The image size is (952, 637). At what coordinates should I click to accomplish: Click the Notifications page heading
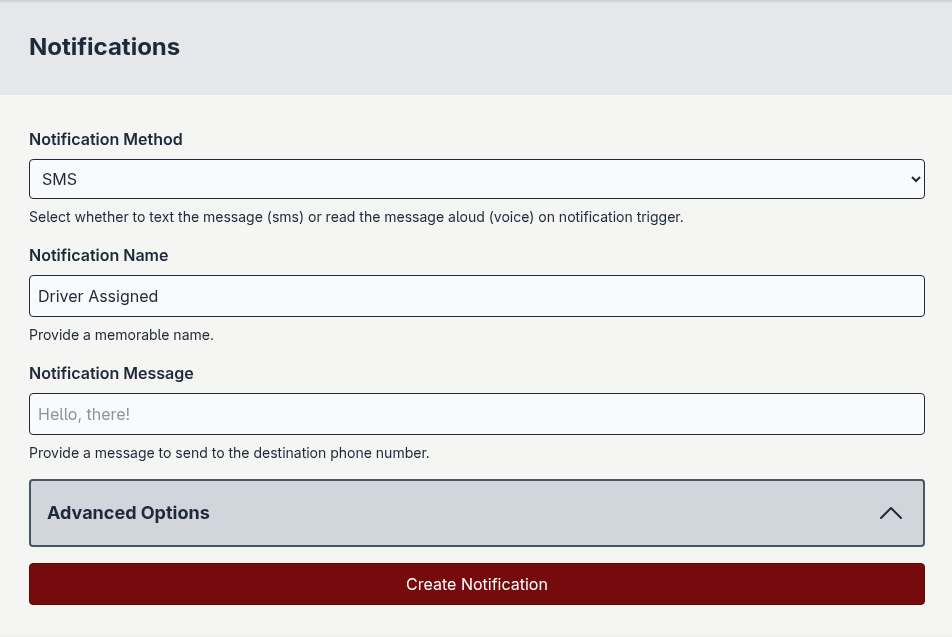(104, 46)
